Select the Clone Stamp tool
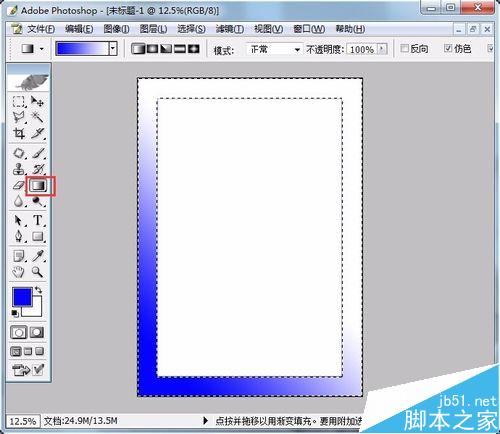500x434 pixels. tap(19, 169)
